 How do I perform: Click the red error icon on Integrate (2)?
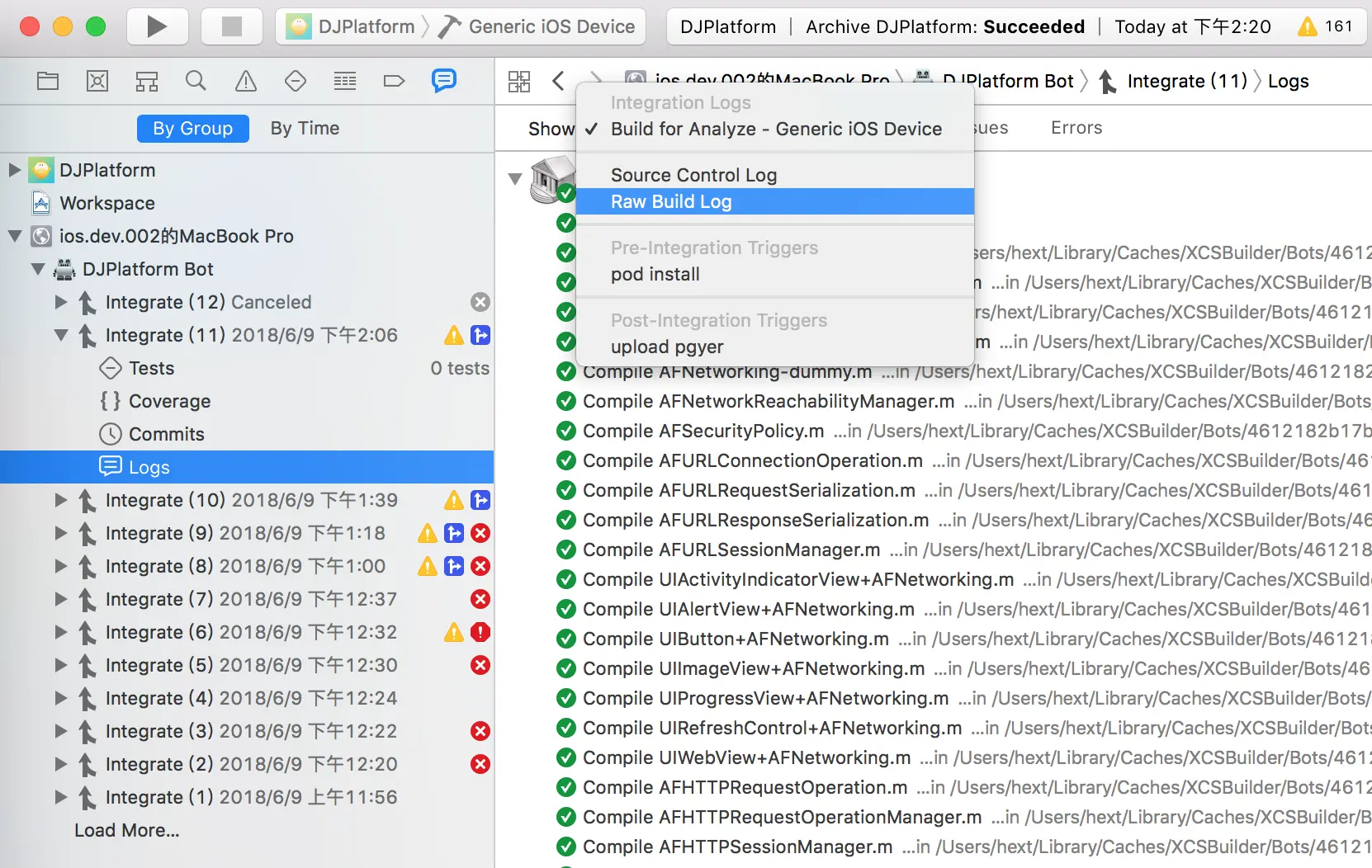click(480, 764)
